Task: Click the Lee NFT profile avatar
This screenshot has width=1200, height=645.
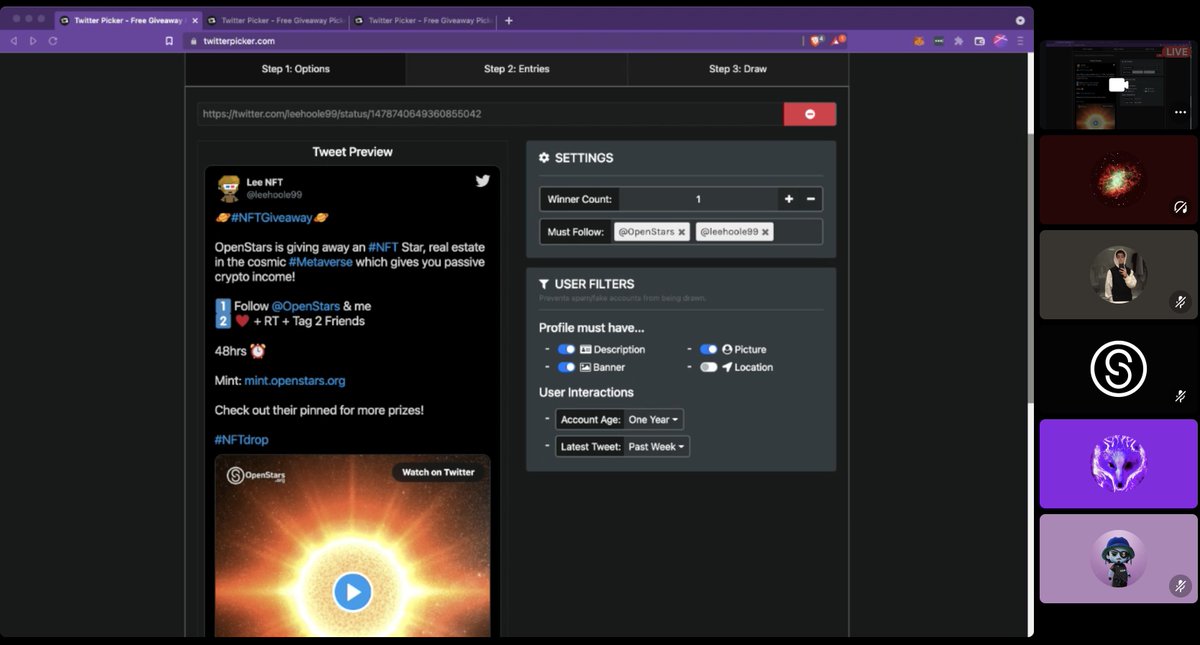Action: click(228, 188)
